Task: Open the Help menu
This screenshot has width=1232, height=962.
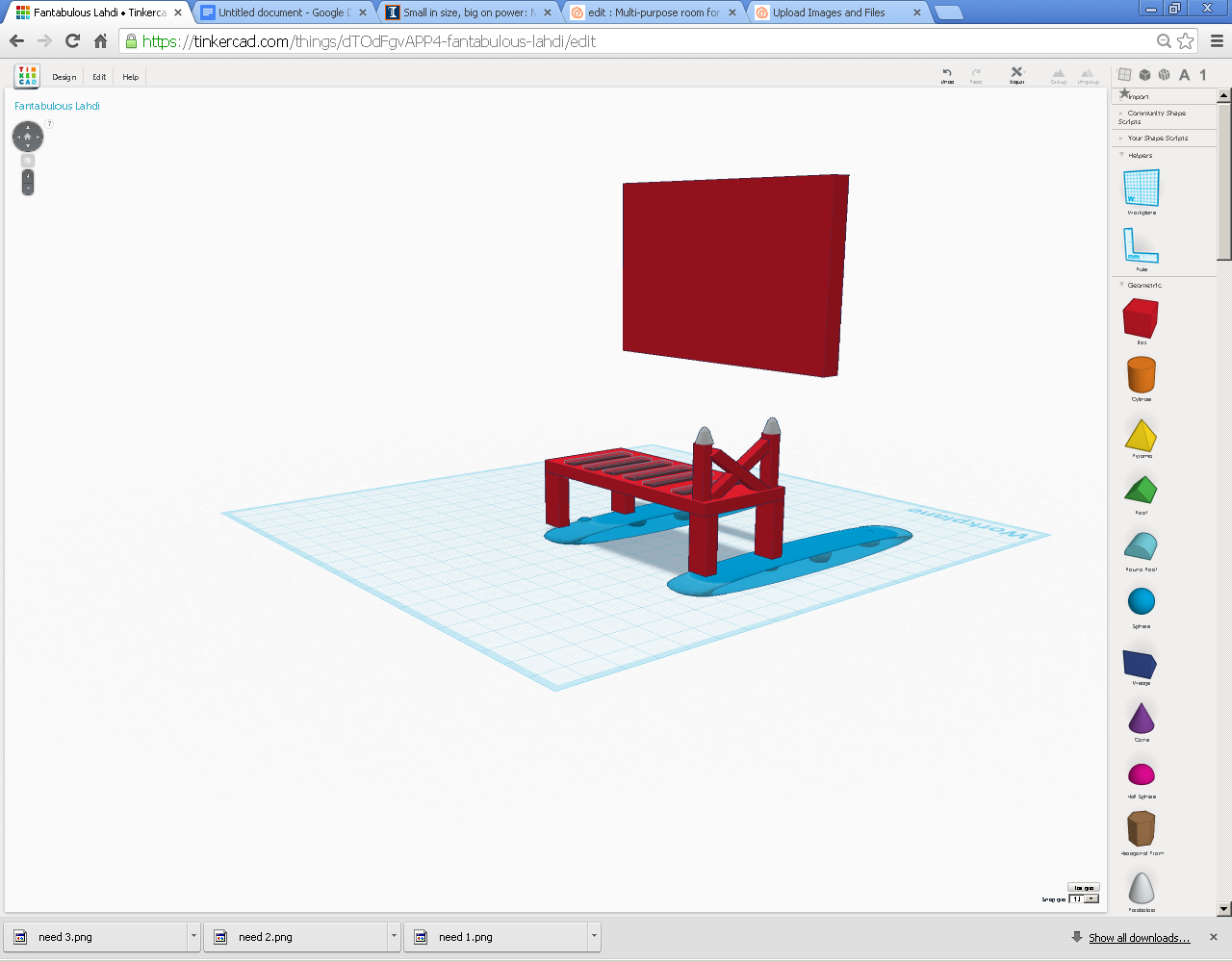Action: point(130,77)
